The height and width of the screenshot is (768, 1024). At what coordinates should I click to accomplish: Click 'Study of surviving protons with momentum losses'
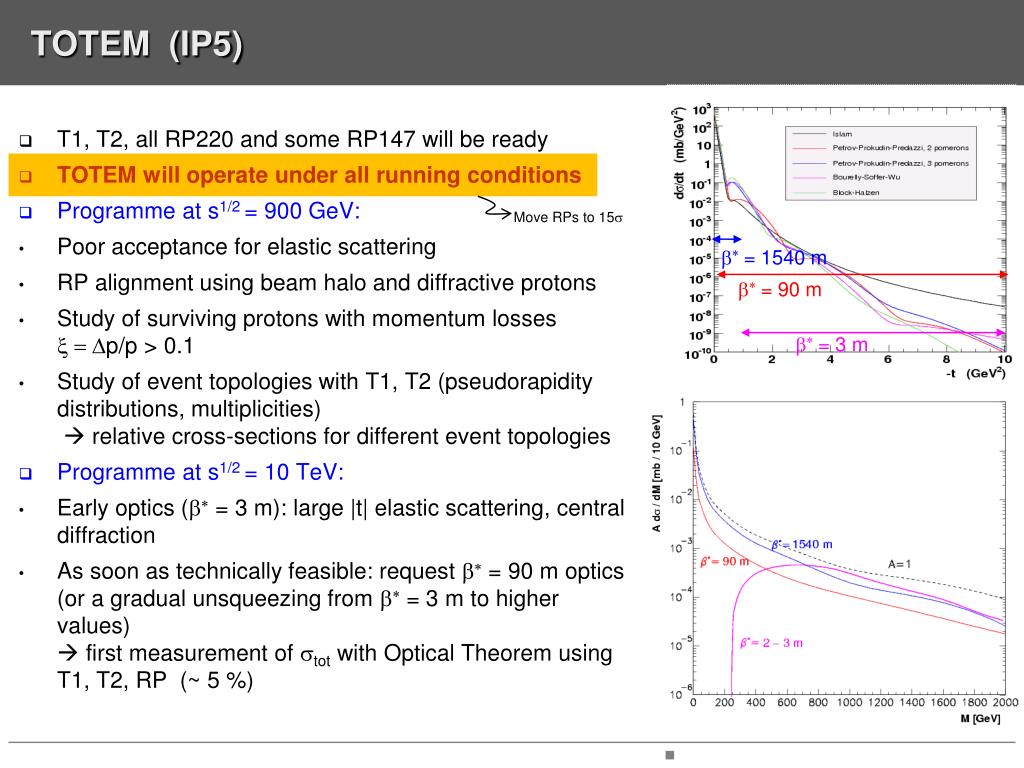click(306, 319)
